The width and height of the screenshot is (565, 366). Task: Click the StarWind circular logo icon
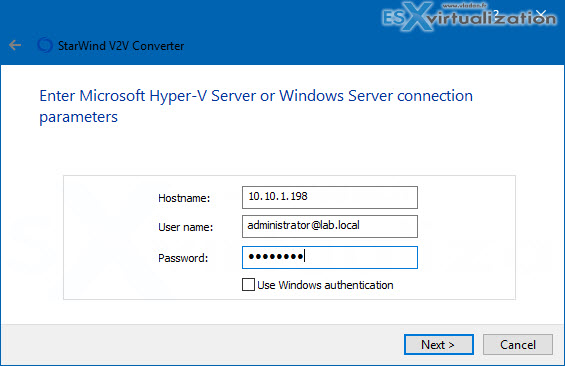45,45
